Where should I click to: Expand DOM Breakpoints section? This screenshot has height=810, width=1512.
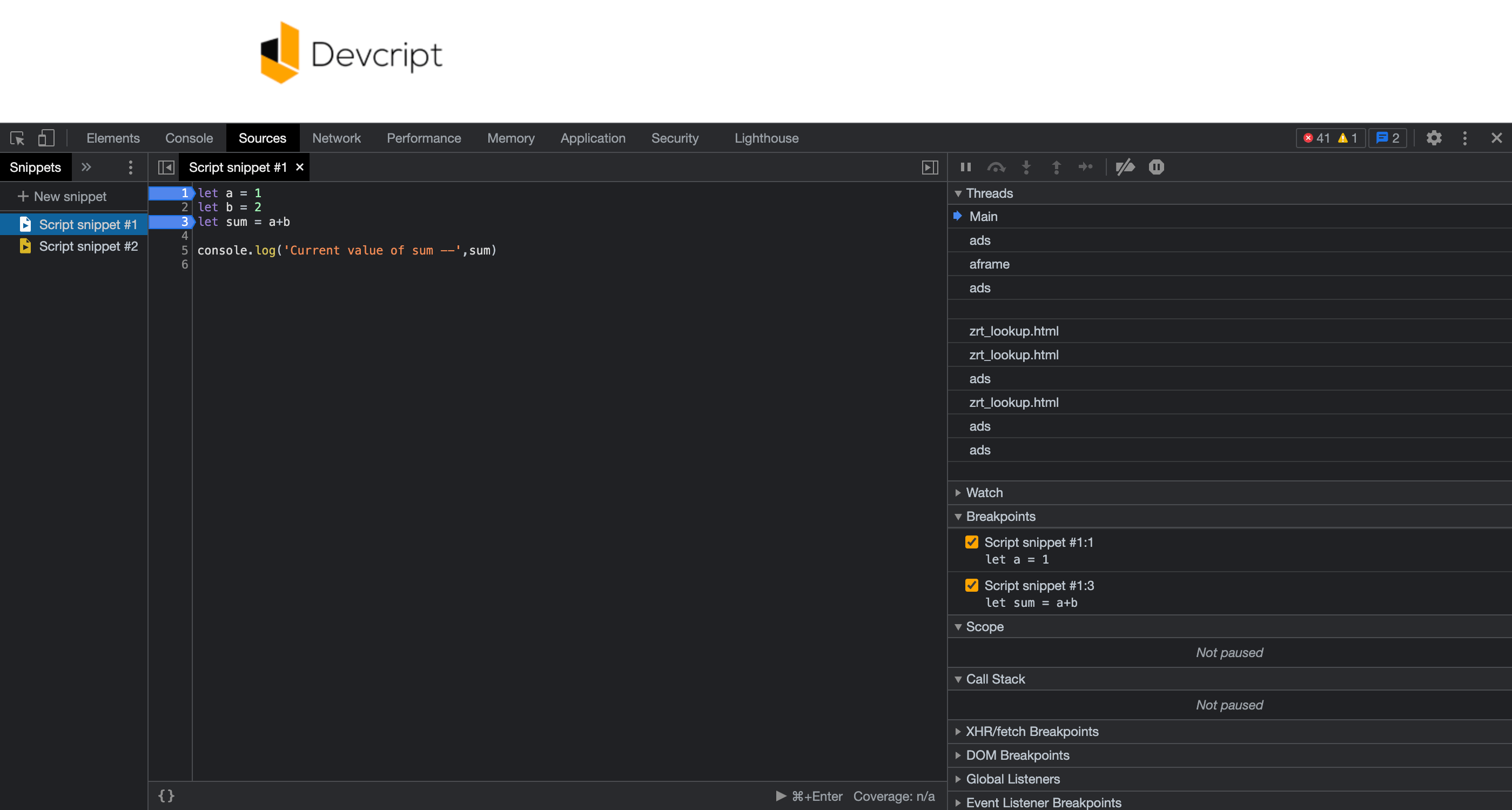(x=958, y=755)
